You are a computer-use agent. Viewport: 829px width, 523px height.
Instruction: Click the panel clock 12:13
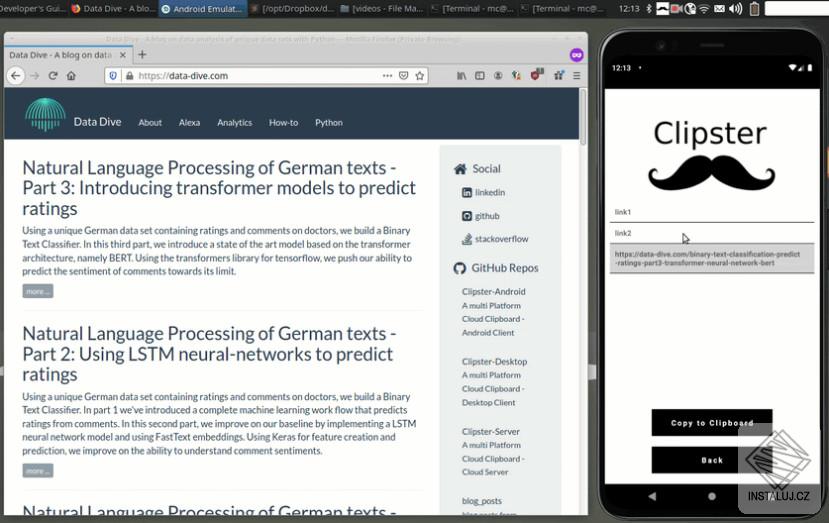tap(629, 8)
